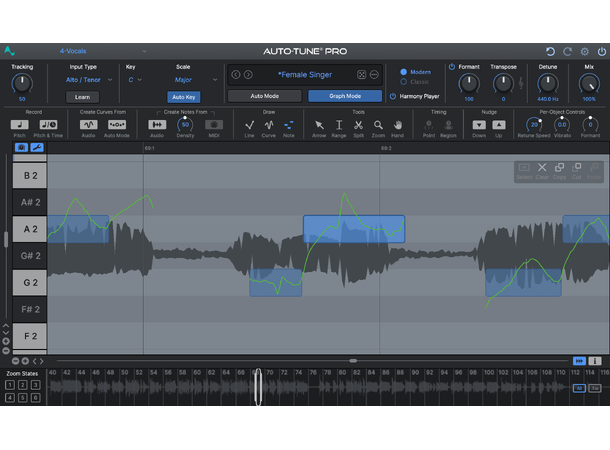The height and width of the screenshot is (450, 610).
Task: Select the Classic radio button
Action: (403, 82)
